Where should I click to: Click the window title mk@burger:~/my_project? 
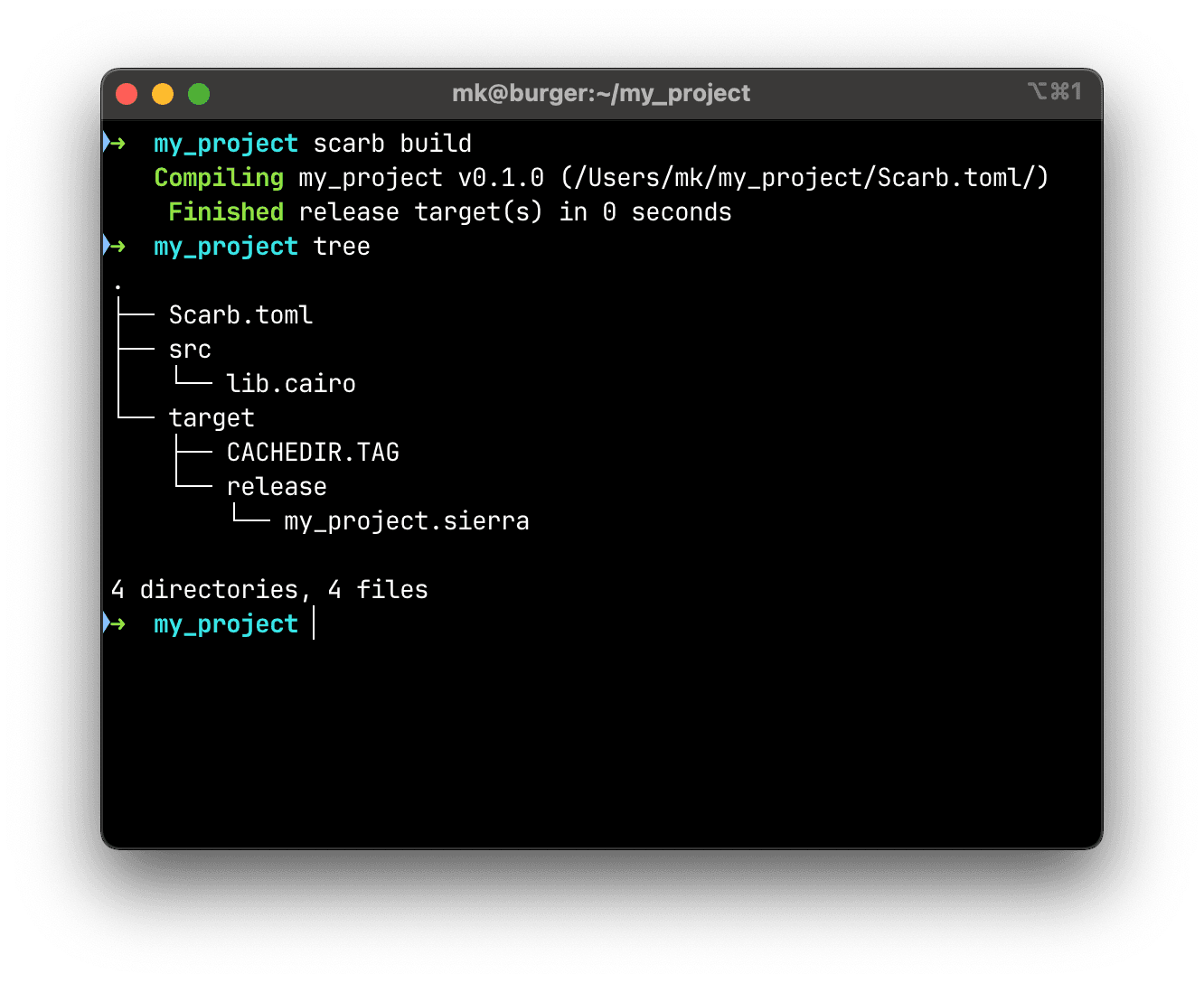tap(601, 93)
